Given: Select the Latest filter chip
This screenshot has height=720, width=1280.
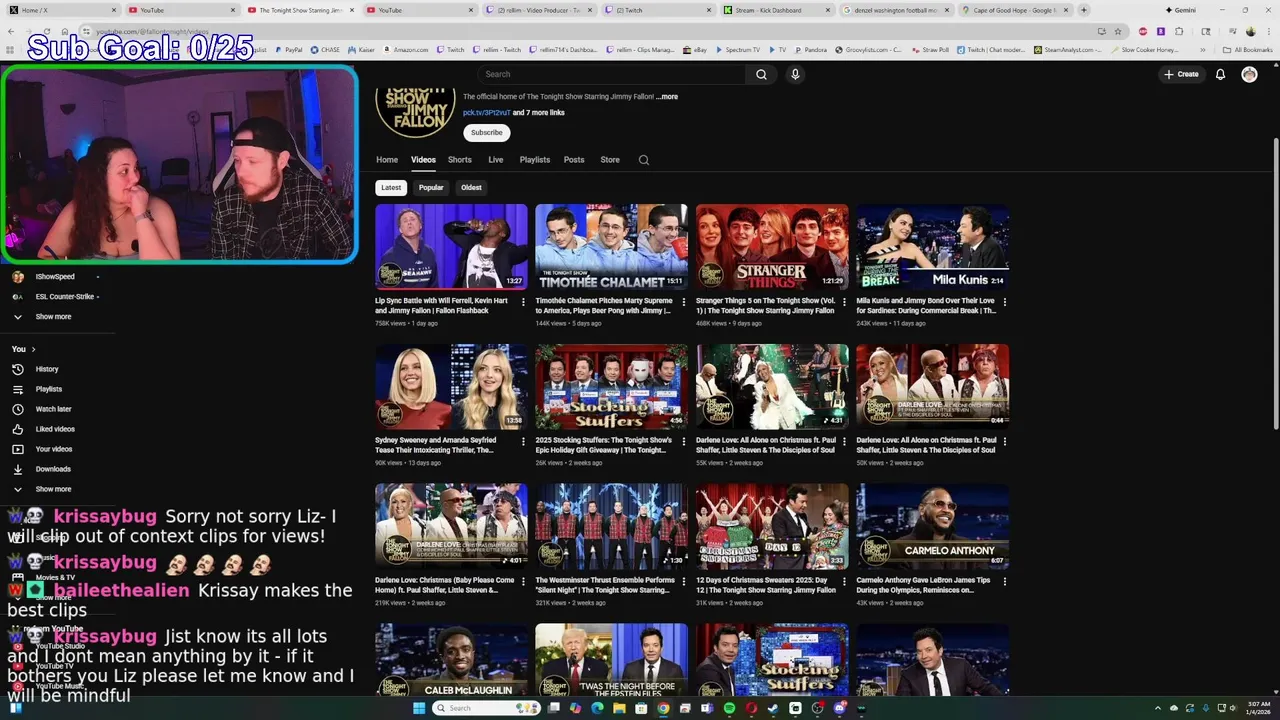Looking at the screenshot, I should 391,187.
